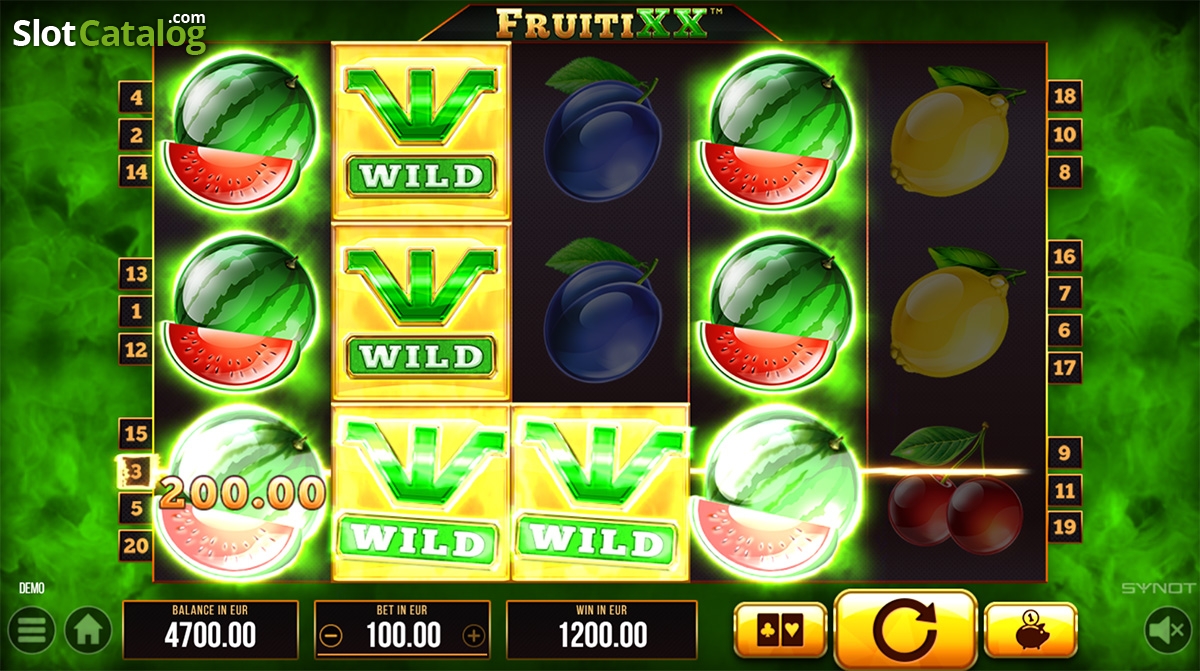The height and width of the screenshot is (671, 1200).
Task: Go to the home icon
Action: (88, 631)
